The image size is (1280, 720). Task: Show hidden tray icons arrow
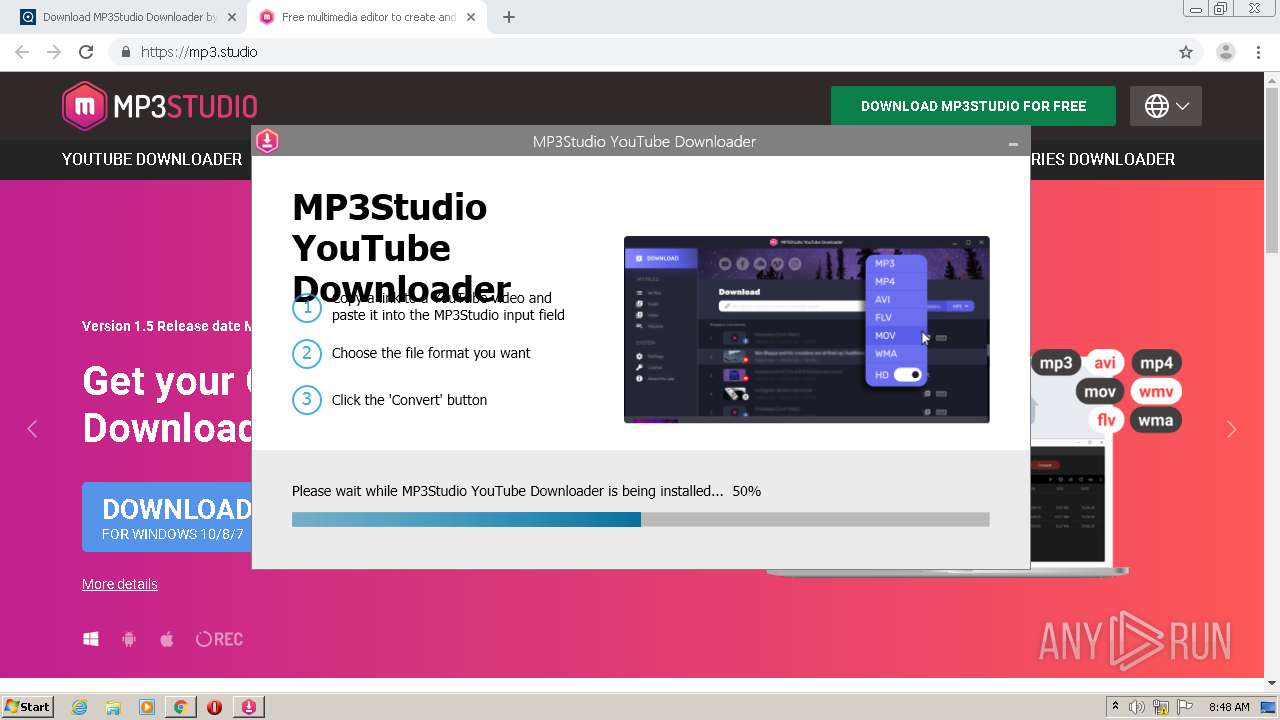point(1115,707)
